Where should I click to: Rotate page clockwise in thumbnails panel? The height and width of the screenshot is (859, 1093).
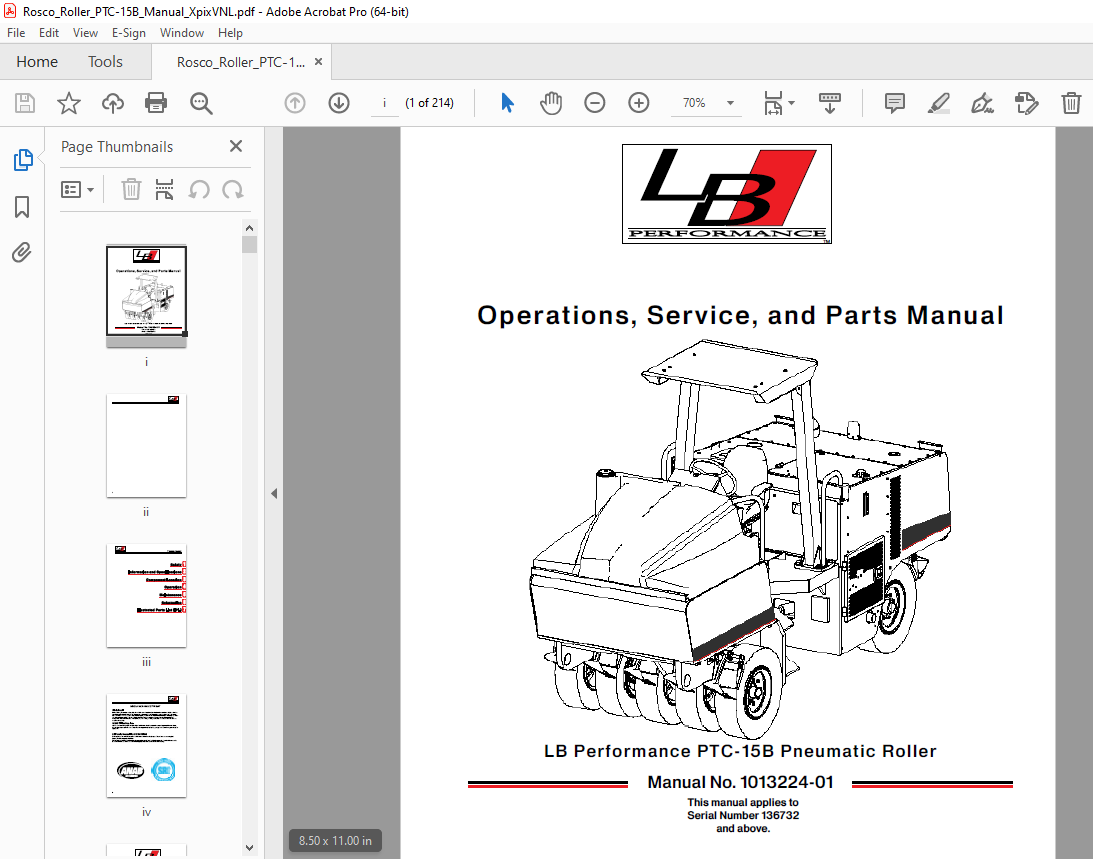[233, 190]
